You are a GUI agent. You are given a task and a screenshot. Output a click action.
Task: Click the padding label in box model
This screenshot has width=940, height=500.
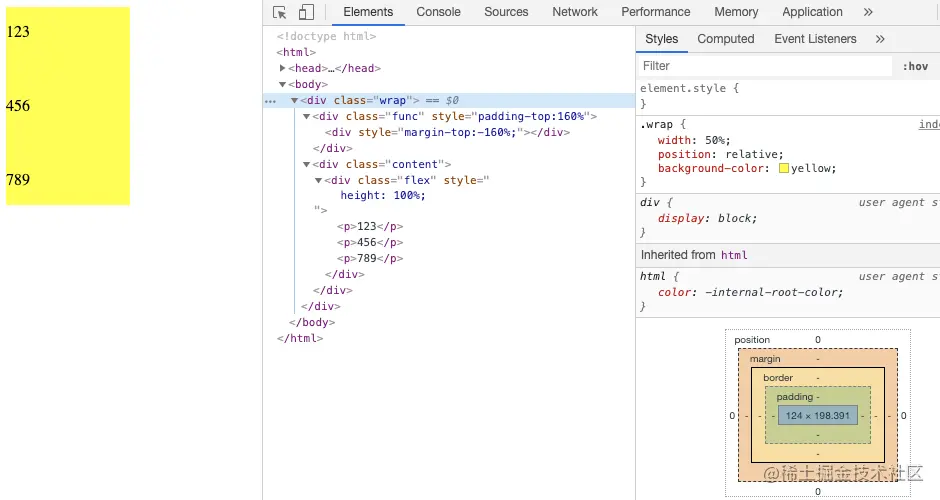[795, 397]
